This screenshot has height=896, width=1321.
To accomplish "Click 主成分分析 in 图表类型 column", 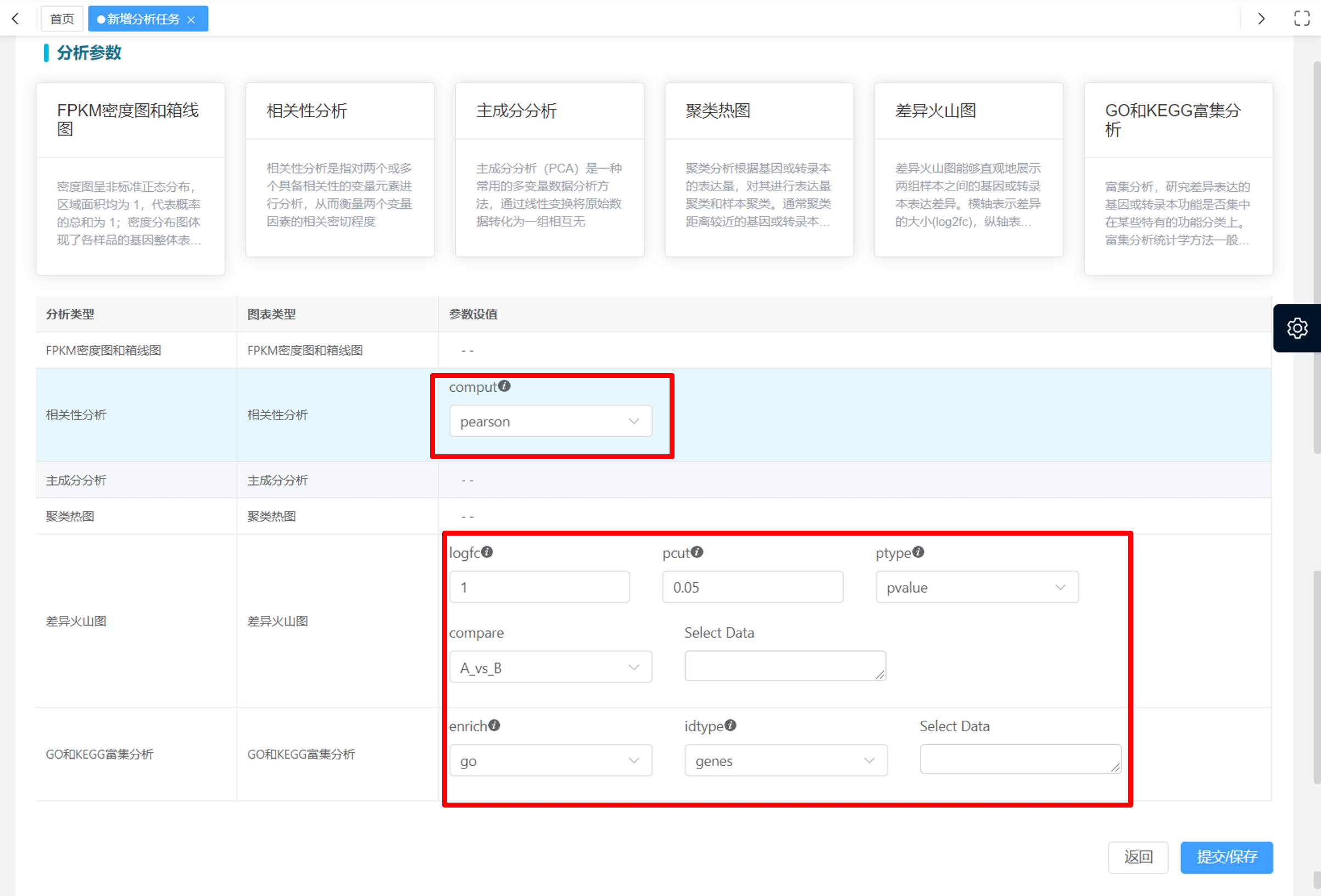I will (x=277, y=480).
